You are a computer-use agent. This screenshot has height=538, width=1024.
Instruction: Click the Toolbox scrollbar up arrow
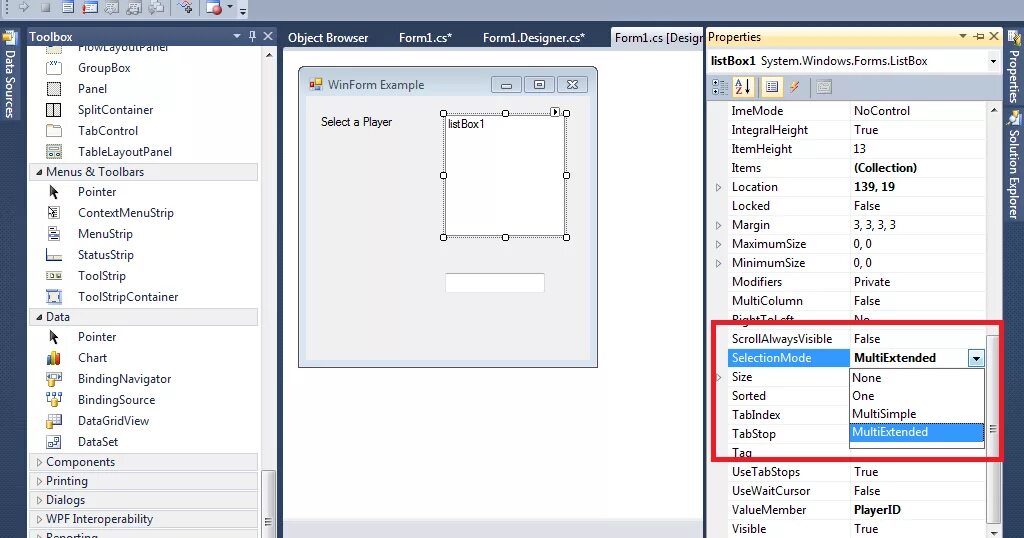click(x=269, y=55)
